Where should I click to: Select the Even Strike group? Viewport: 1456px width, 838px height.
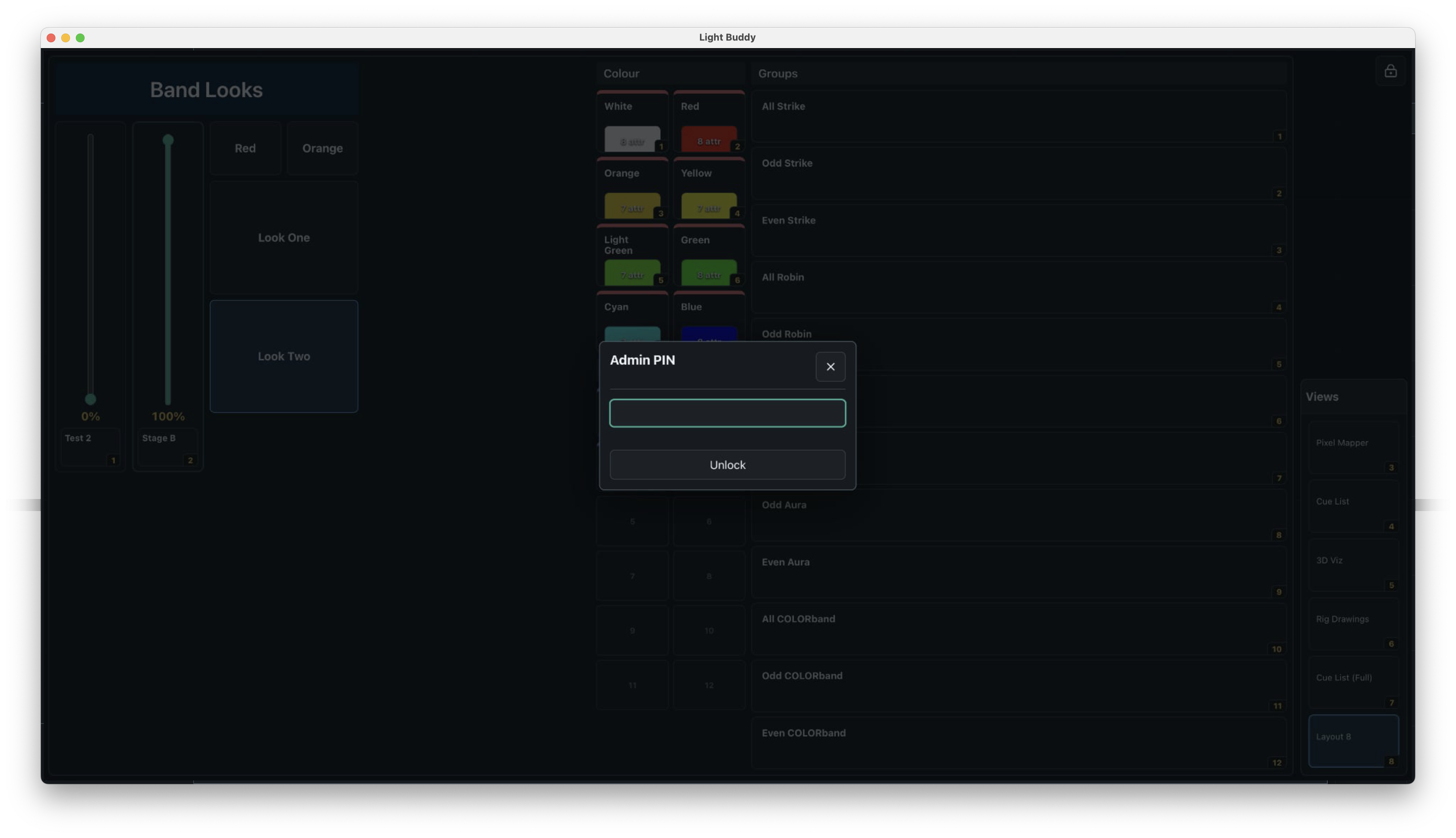point(1019,230)
